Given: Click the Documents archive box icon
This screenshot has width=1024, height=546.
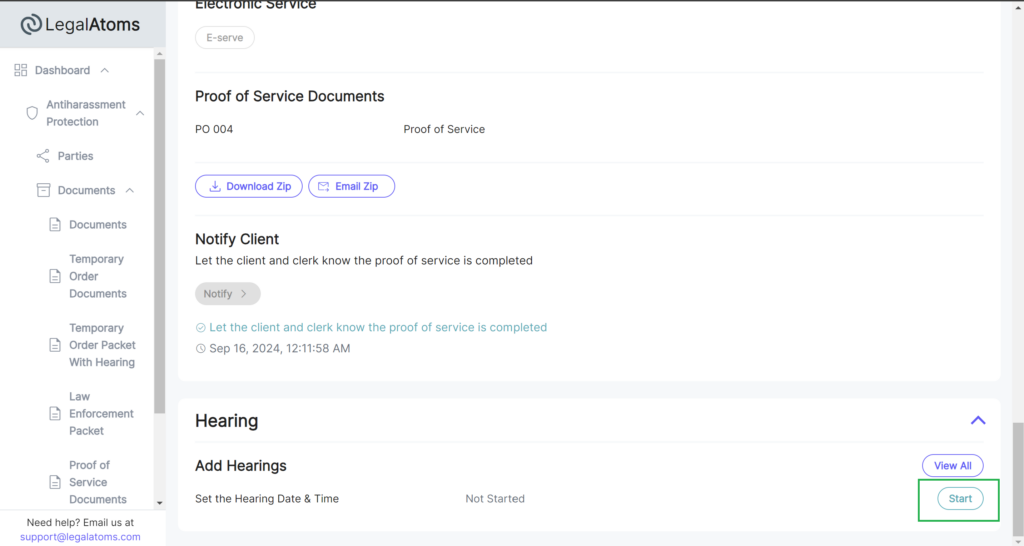Looking at the screenshot, I should pos(43,190).
